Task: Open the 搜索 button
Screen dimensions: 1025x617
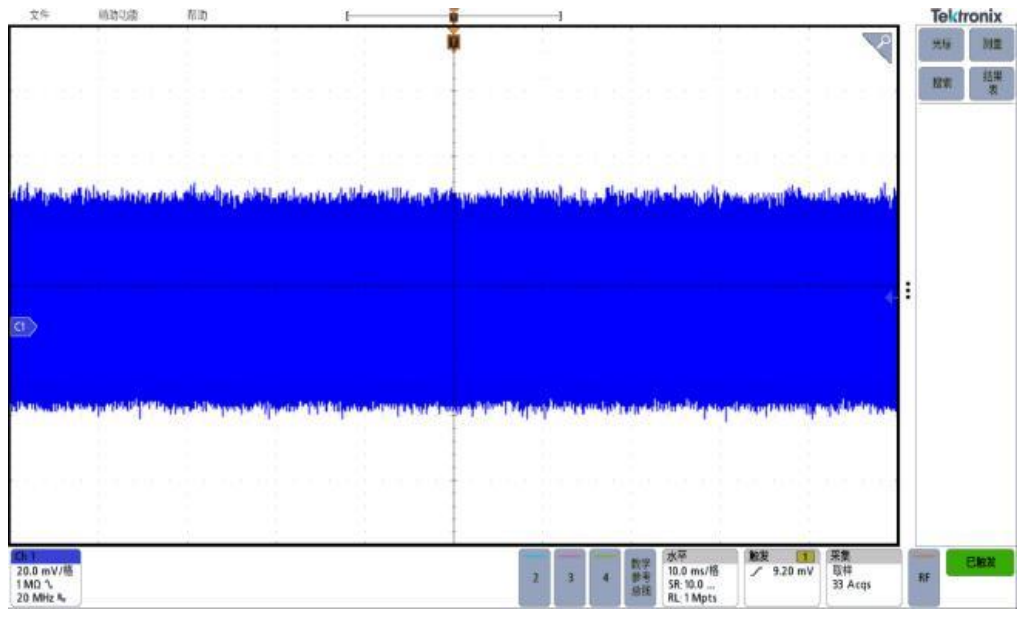Action: (x=941, y=83)
